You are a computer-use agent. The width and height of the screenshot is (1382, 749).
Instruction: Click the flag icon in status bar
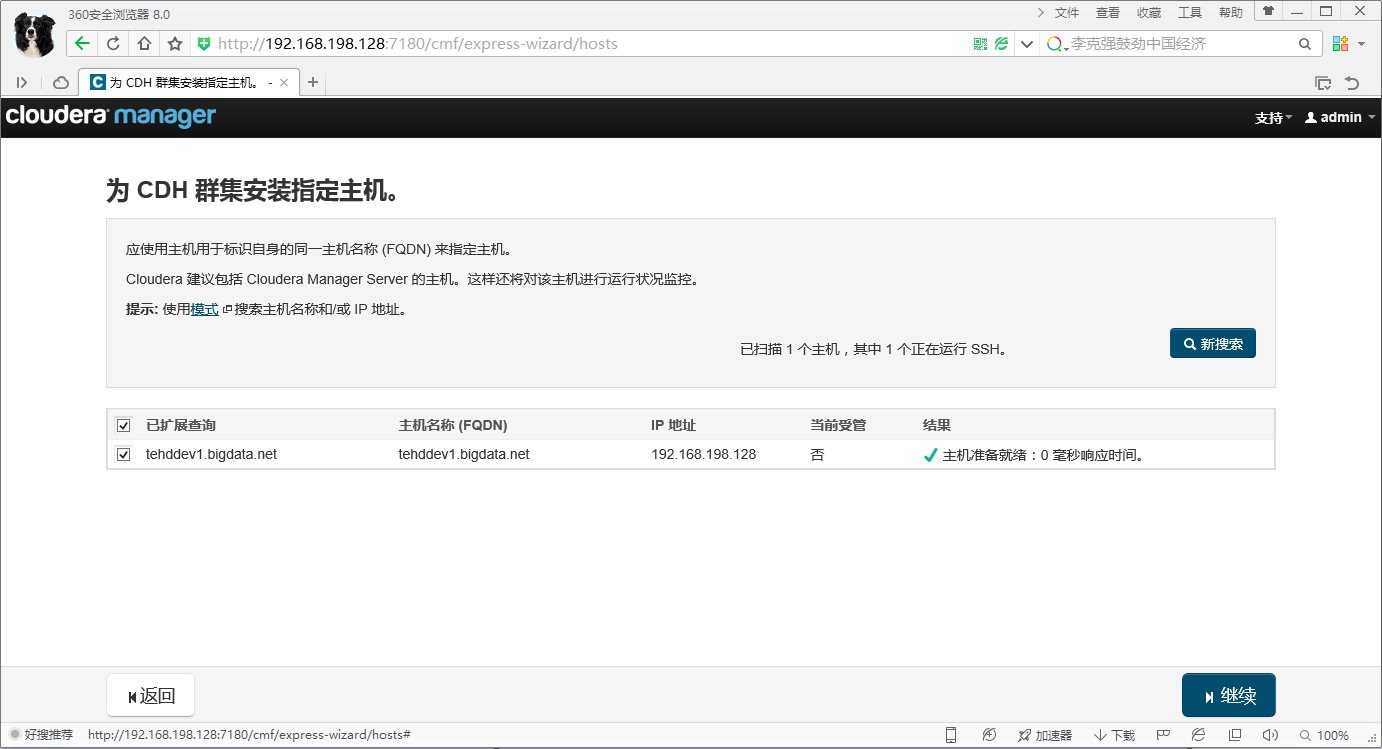pos(1164,735)
